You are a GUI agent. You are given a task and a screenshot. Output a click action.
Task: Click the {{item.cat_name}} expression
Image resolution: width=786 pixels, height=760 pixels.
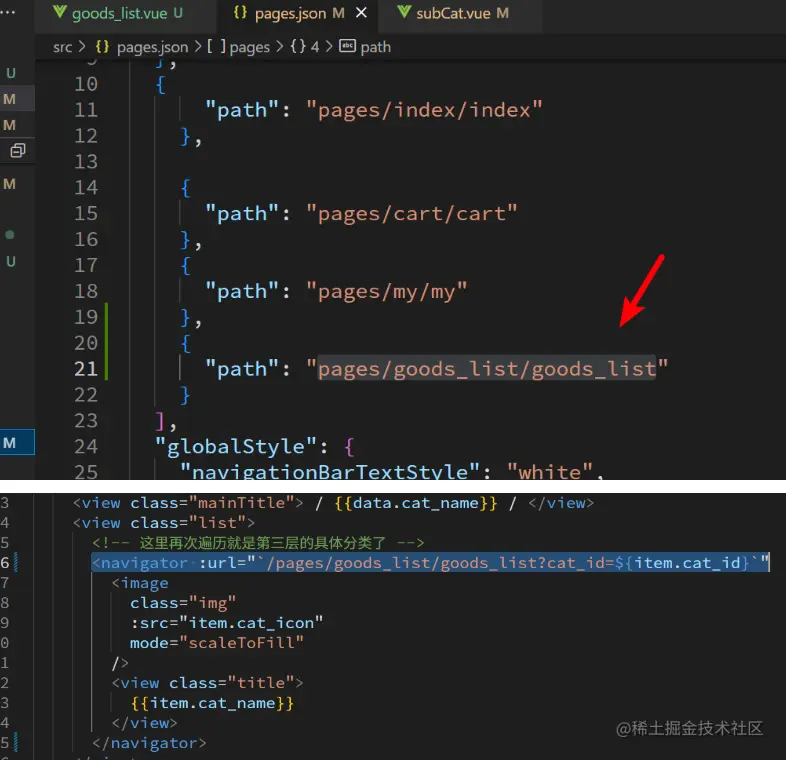(x=212, y=703)
